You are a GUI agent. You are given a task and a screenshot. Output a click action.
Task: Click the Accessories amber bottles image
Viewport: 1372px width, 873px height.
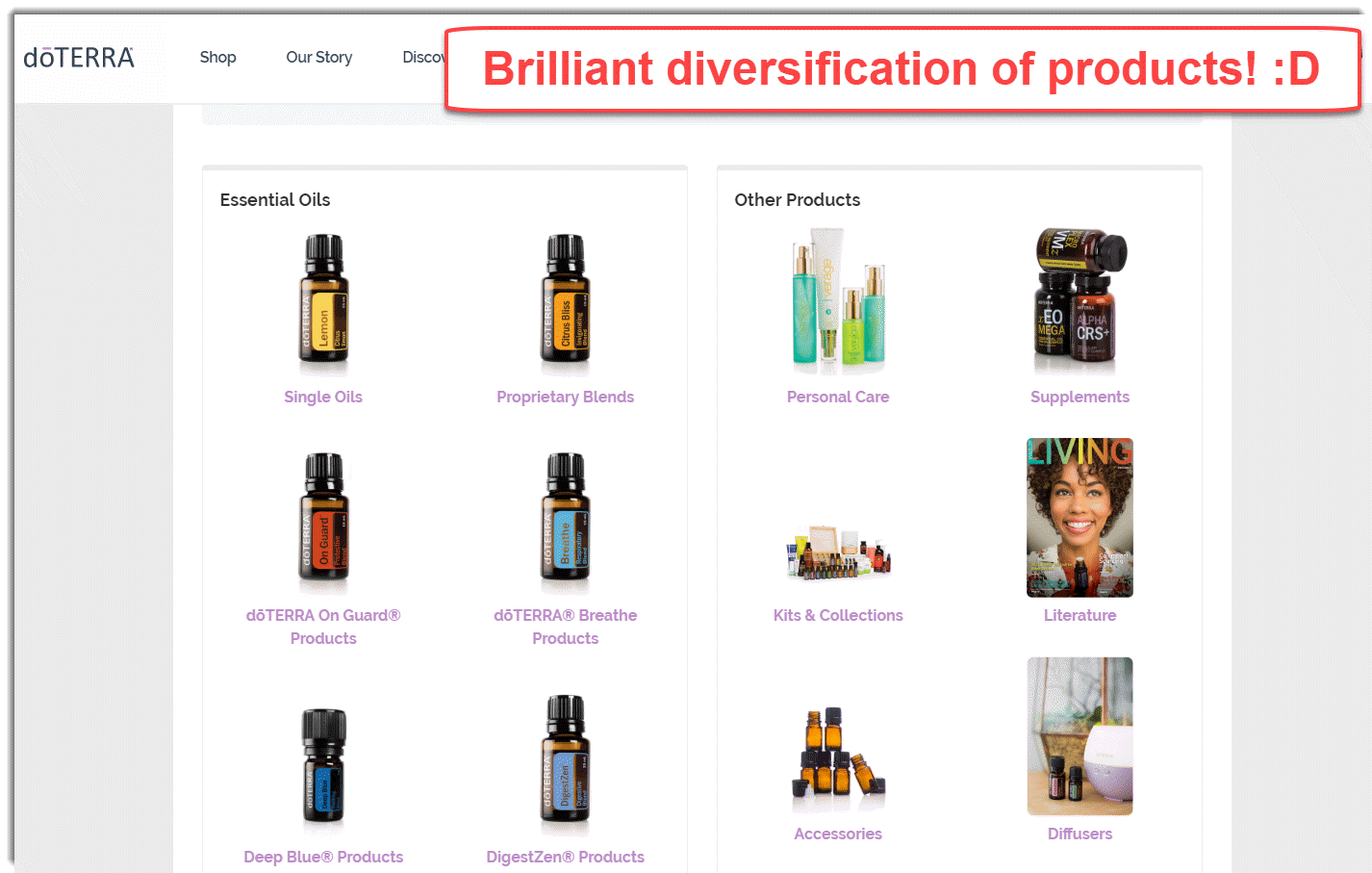pos(838,758)
